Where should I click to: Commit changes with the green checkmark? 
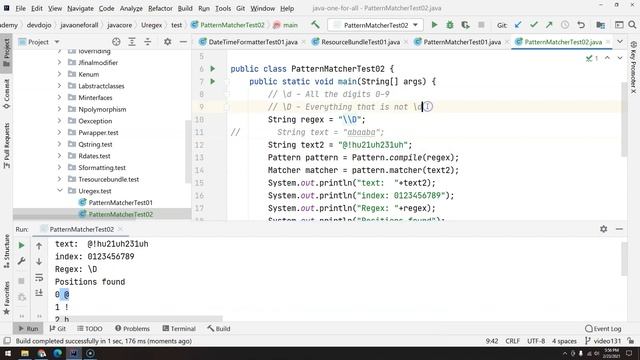(533, 25)
